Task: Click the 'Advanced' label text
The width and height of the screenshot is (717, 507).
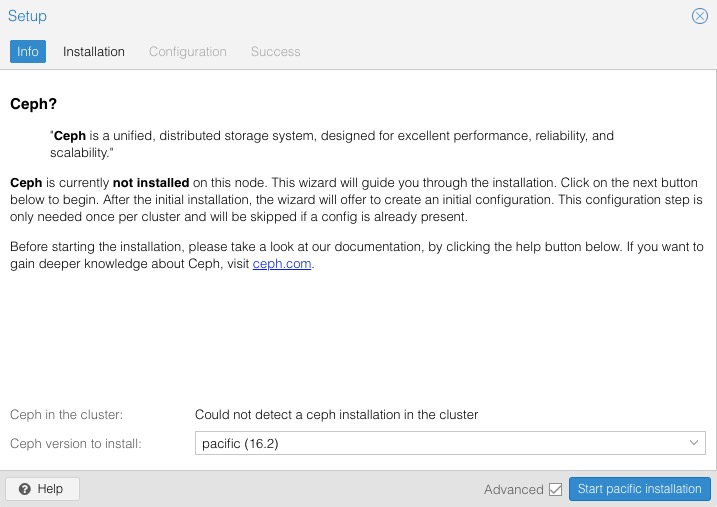Action: [x=514, y=489]
